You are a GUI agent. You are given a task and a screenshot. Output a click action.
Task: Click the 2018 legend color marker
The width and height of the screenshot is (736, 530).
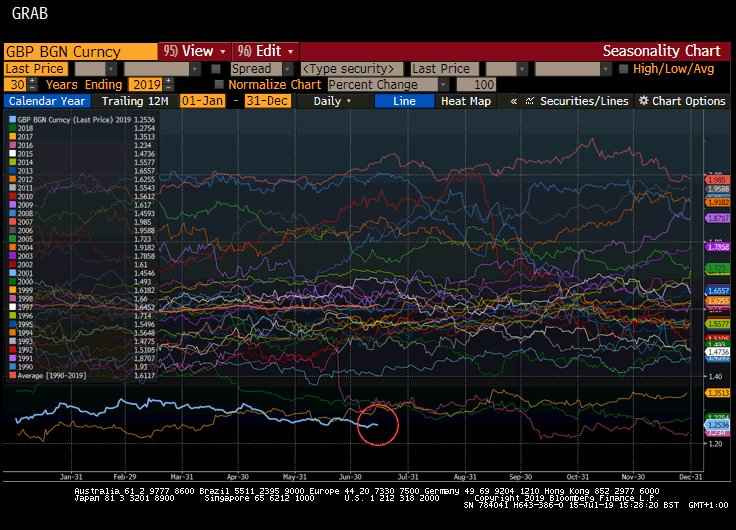(11, 128)
